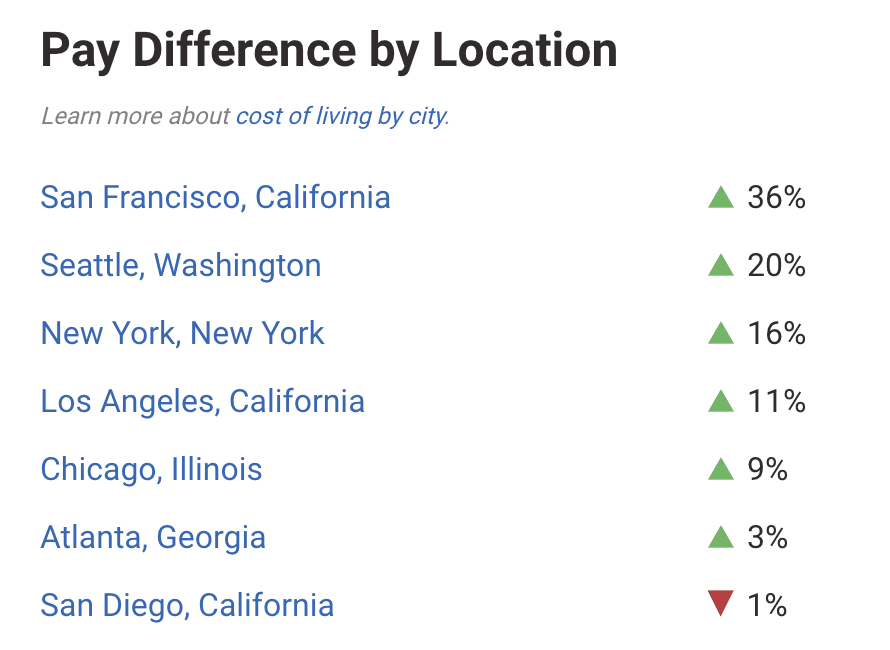This screenshot has width=890, height=650.
Task: Open San Francisco, California location link
Action: pyautogui.click(x=215, y=197)
